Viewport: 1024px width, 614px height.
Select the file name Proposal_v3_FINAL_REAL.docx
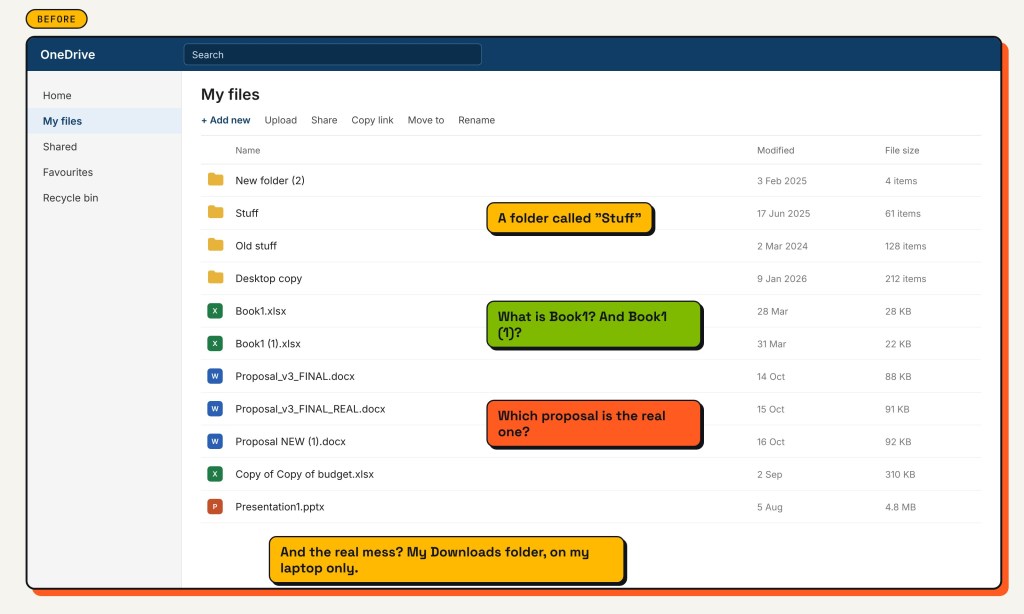(x=310, y=409)
